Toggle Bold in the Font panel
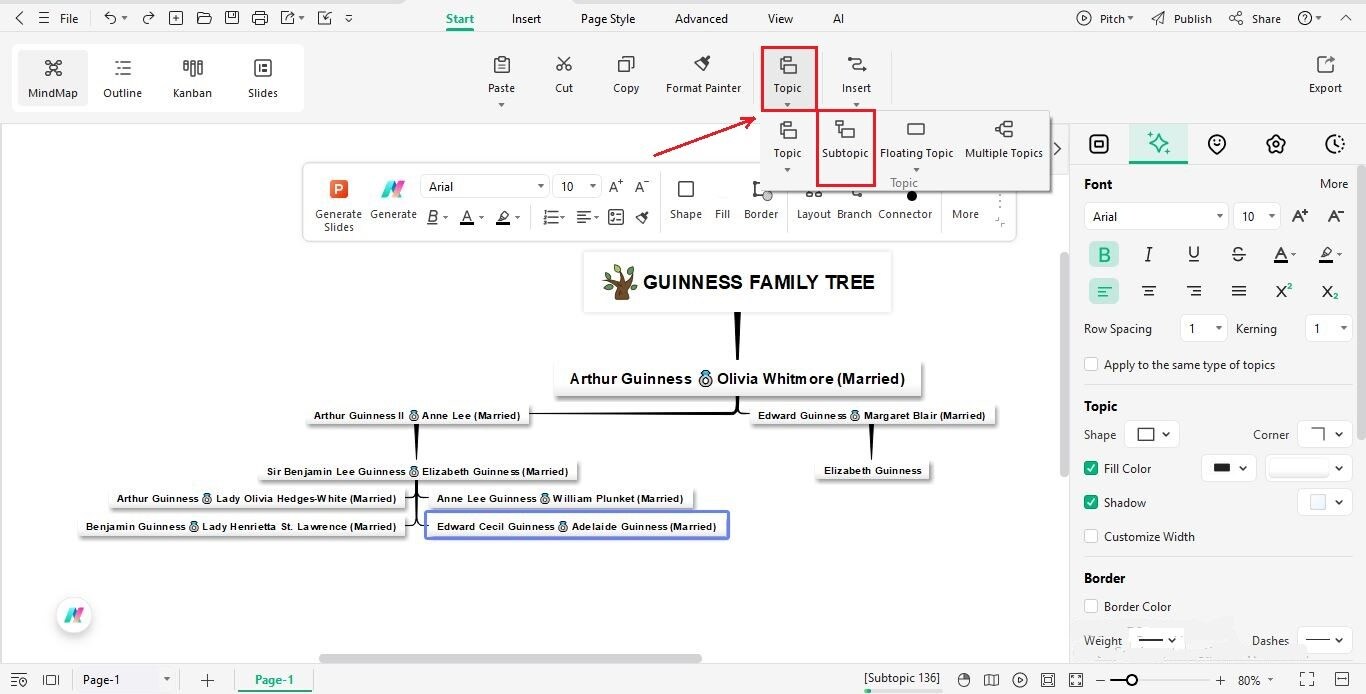 click(x=1104, y=254)
